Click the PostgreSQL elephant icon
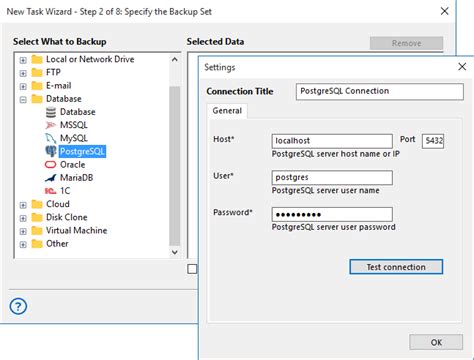This screenshot has width=474, height=360. point(51,151)
